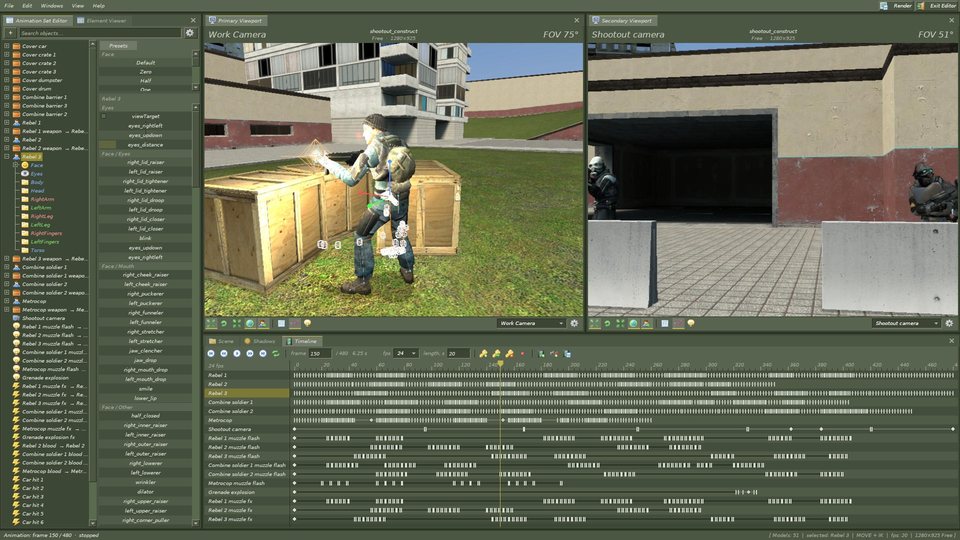Open the Work Camera dropdown
960x540 pixels.
pos(531,323)
